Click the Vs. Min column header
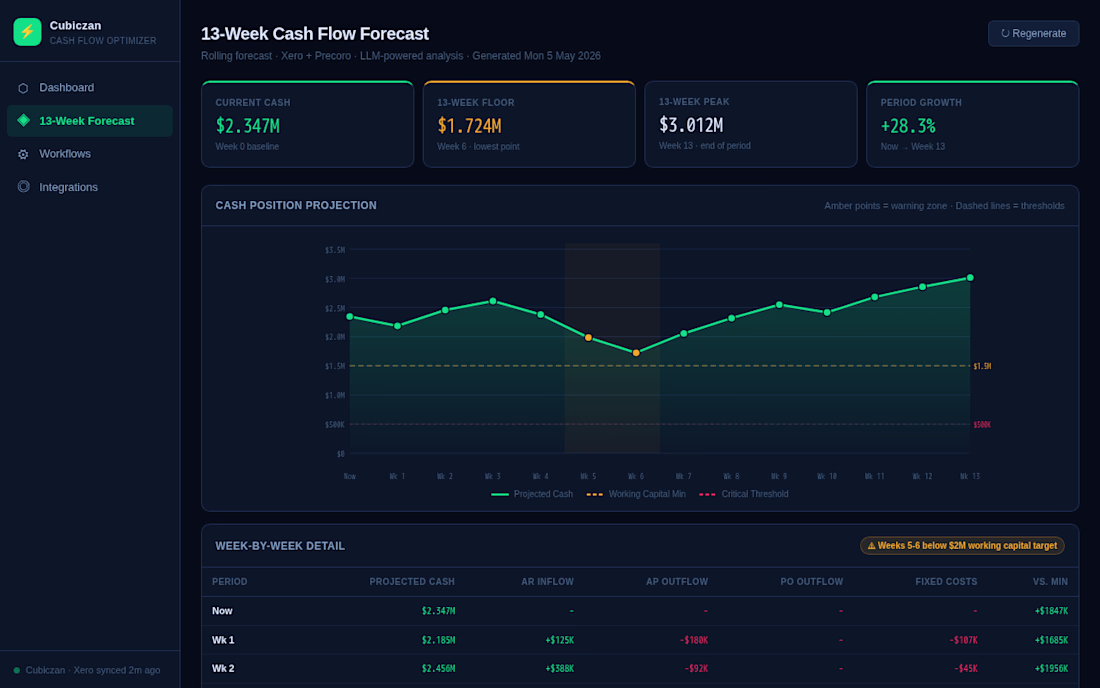1100x688 pixels. pos(1050,582)
